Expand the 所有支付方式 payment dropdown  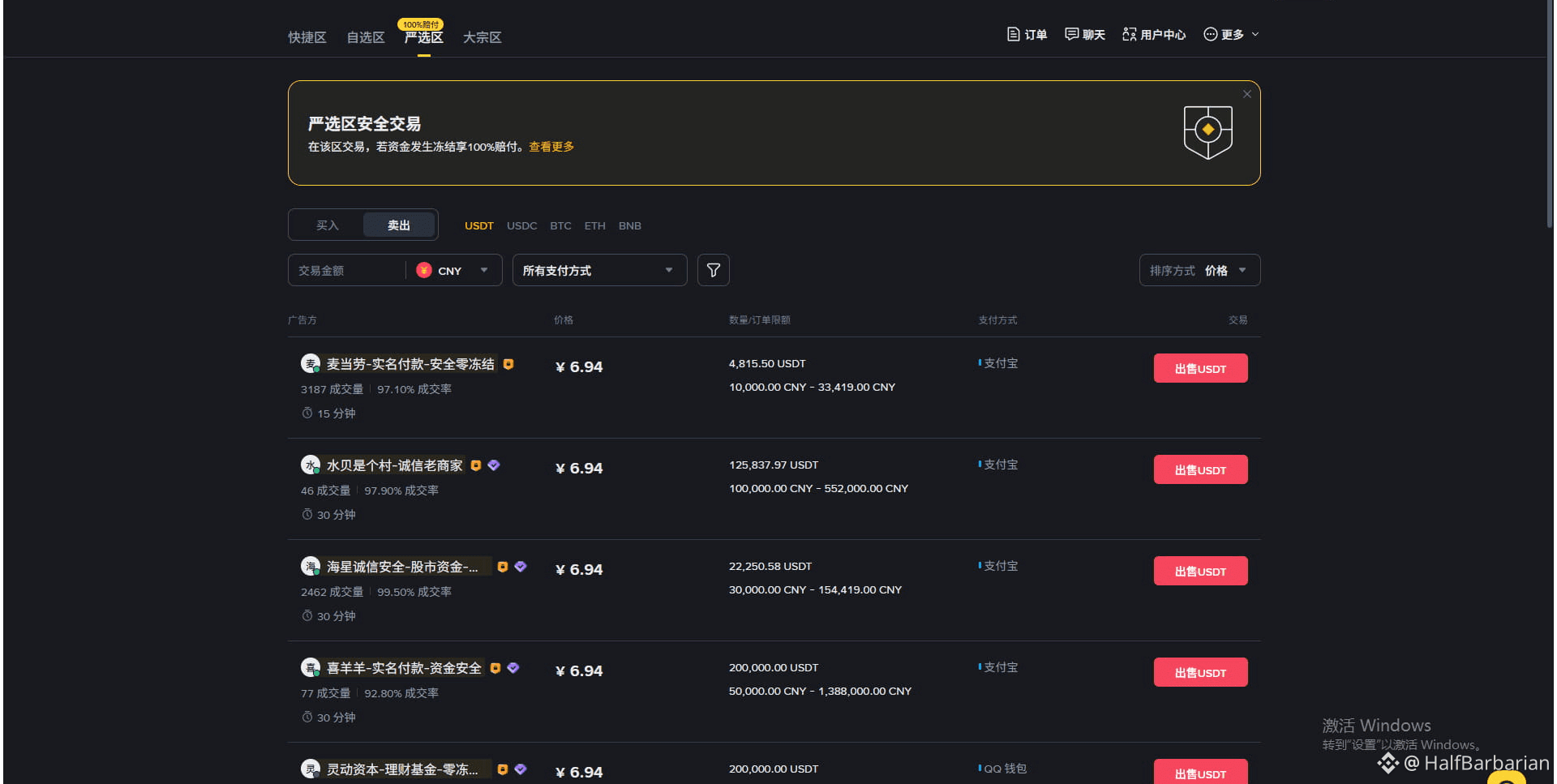pos(600,270)
